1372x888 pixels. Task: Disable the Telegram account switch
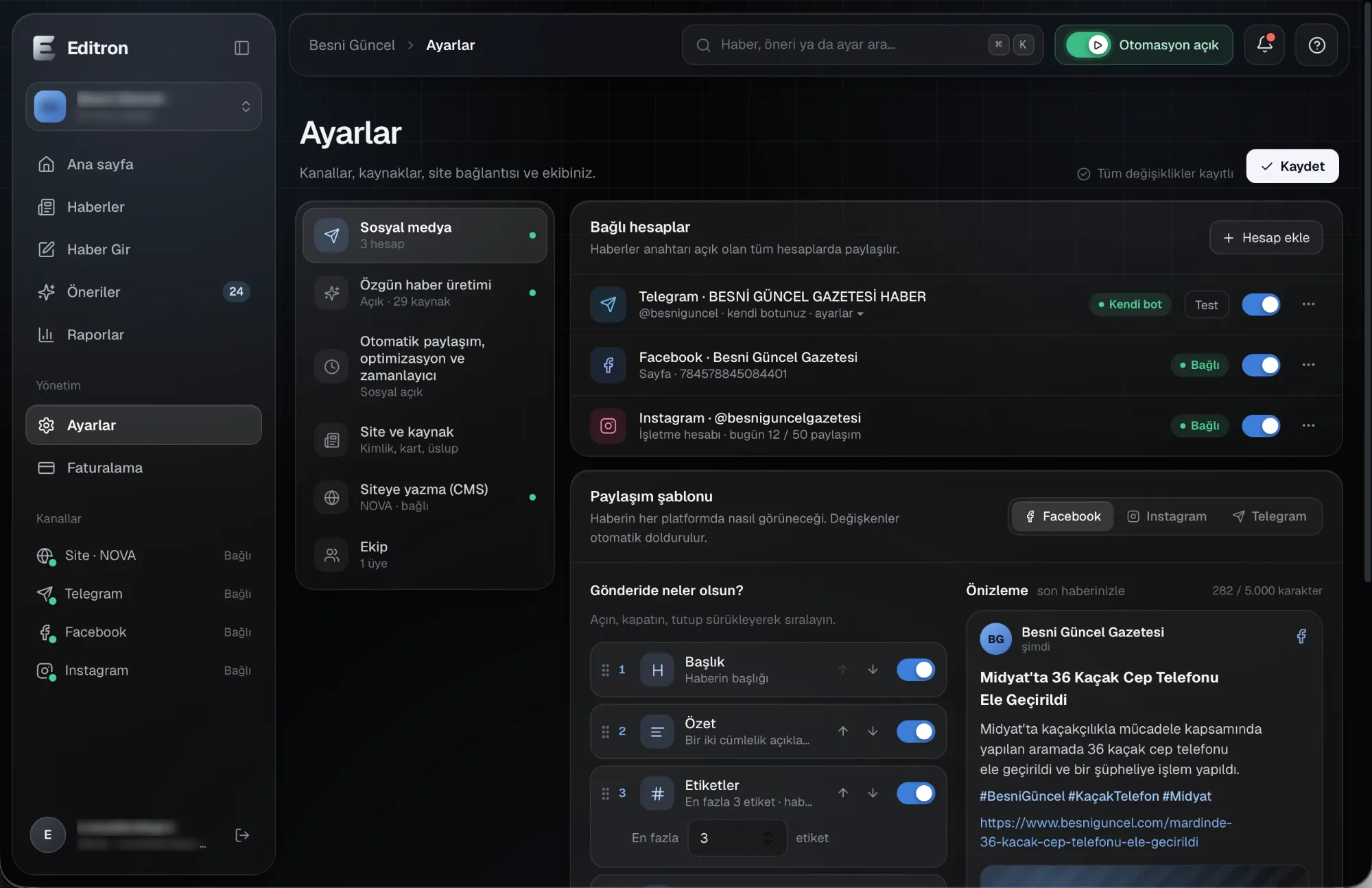point(1261,304)
